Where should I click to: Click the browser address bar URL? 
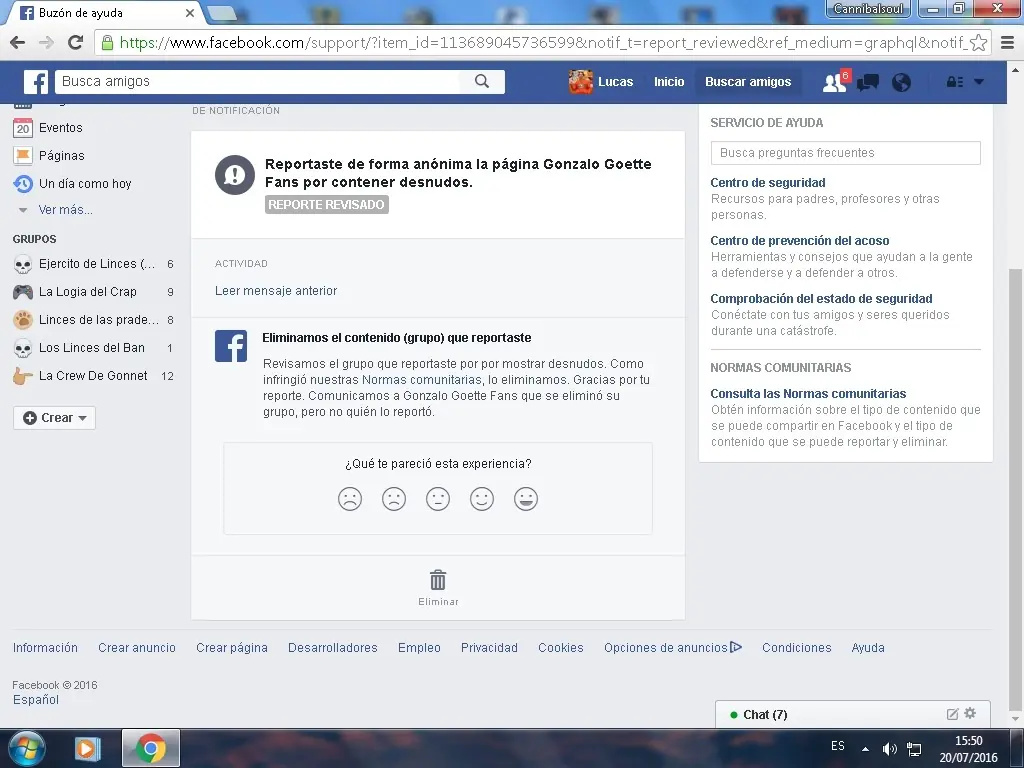pyautogui.click(x=542, y=43)
